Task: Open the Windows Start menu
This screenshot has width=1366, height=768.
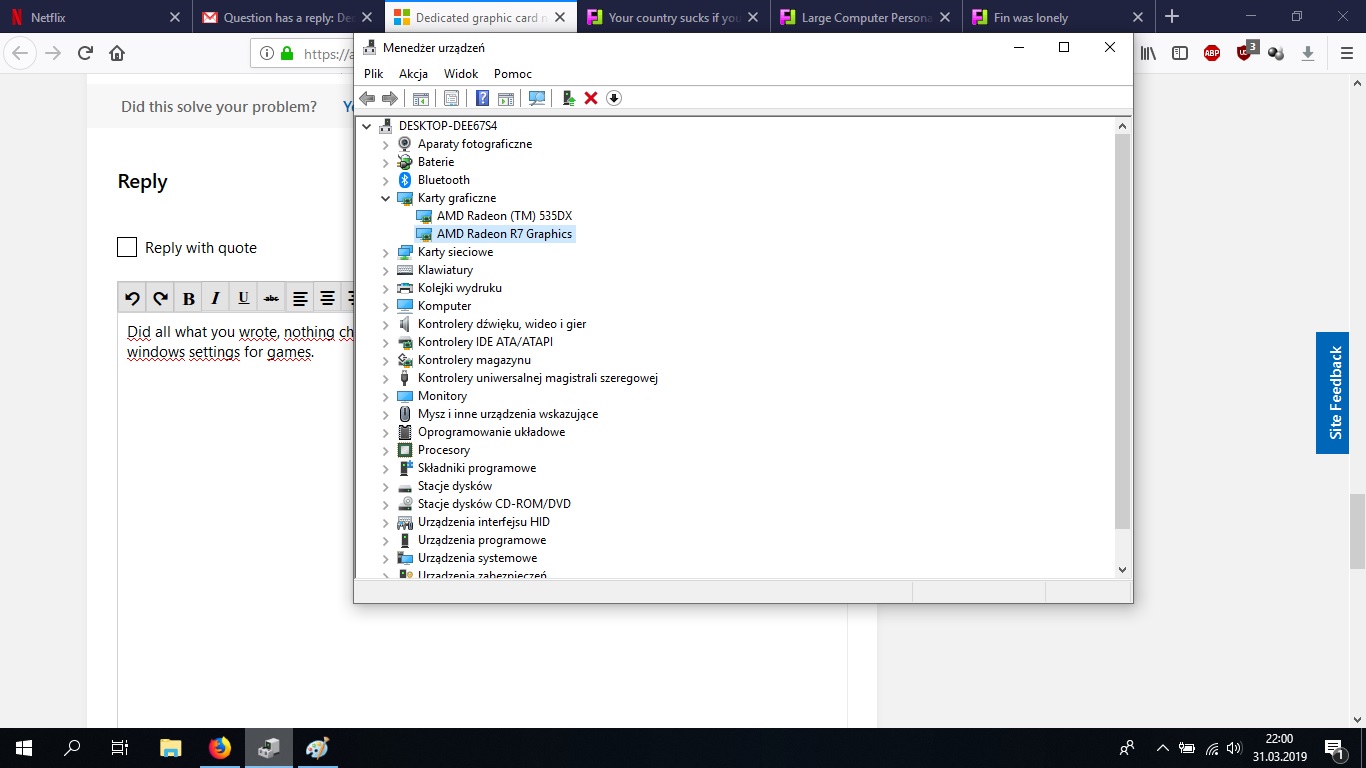Action: pos(24,748)
